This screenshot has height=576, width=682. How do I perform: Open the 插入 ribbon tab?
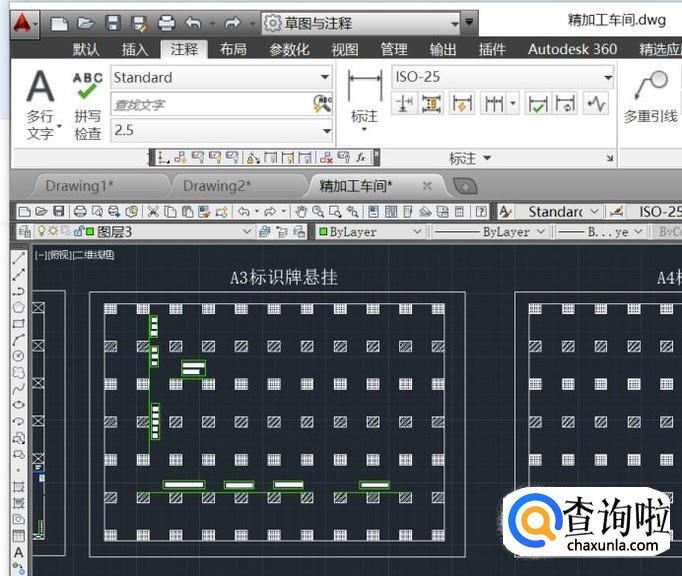pyautogui.click(x=134, y=49)
